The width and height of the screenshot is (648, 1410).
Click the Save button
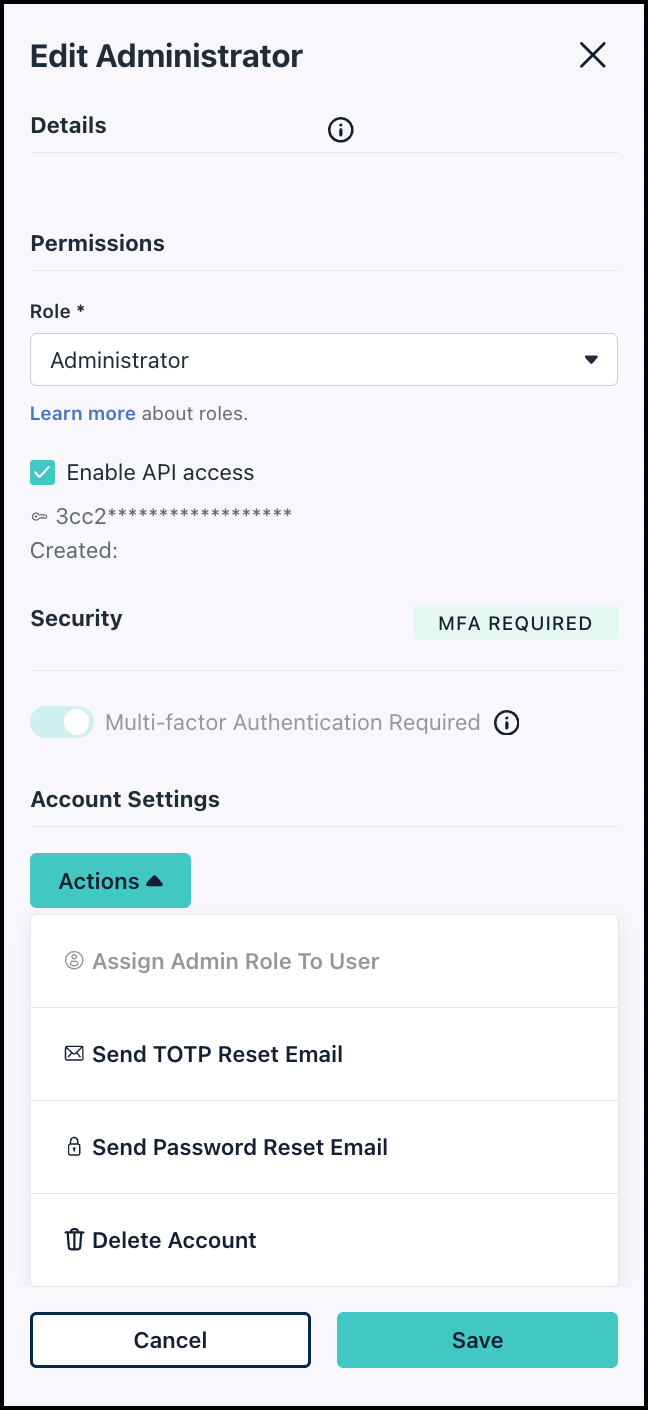pyautogui.click(x=477, y=1340)
